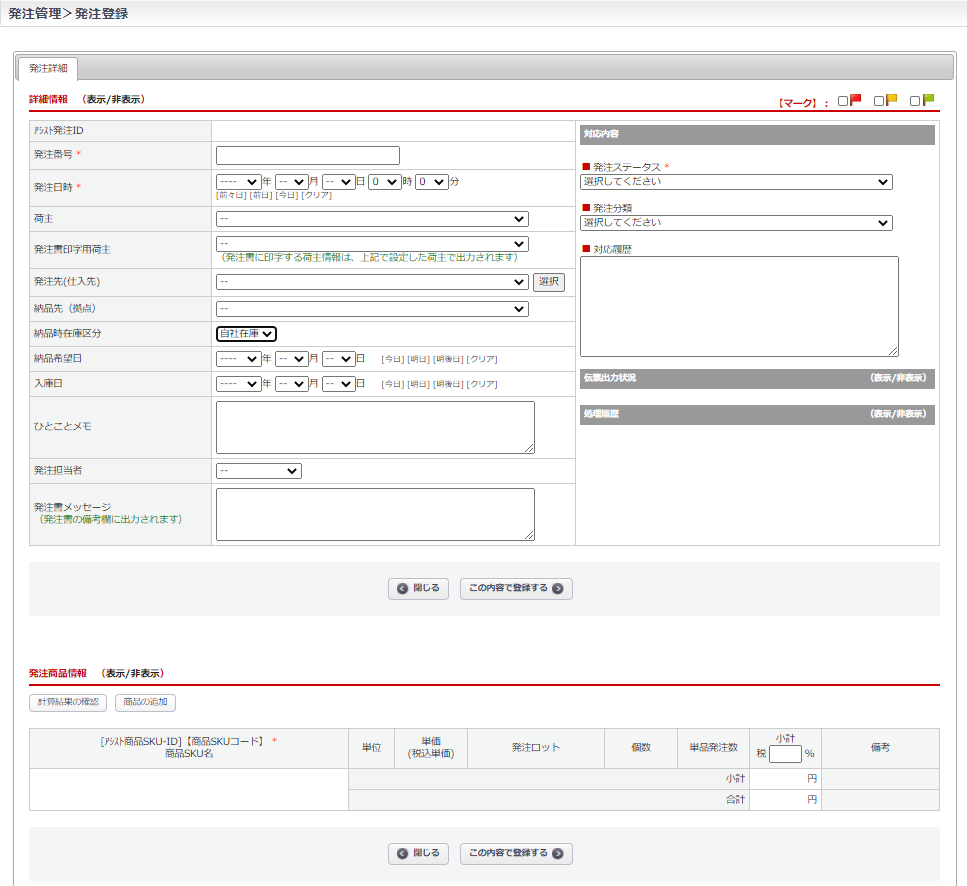Click 今日 link under 発注日時
Screen dimensions: 967x886
[x=287, y=195]
